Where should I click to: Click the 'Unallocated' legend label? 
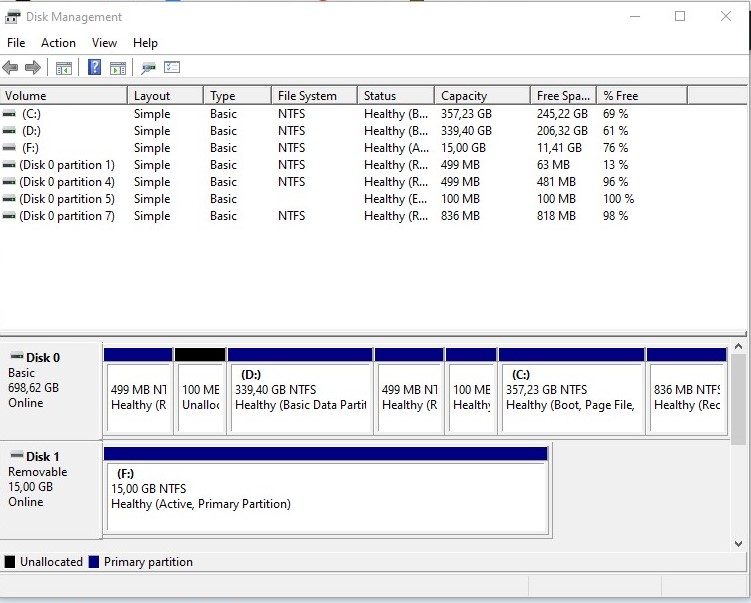coord(51,562)
